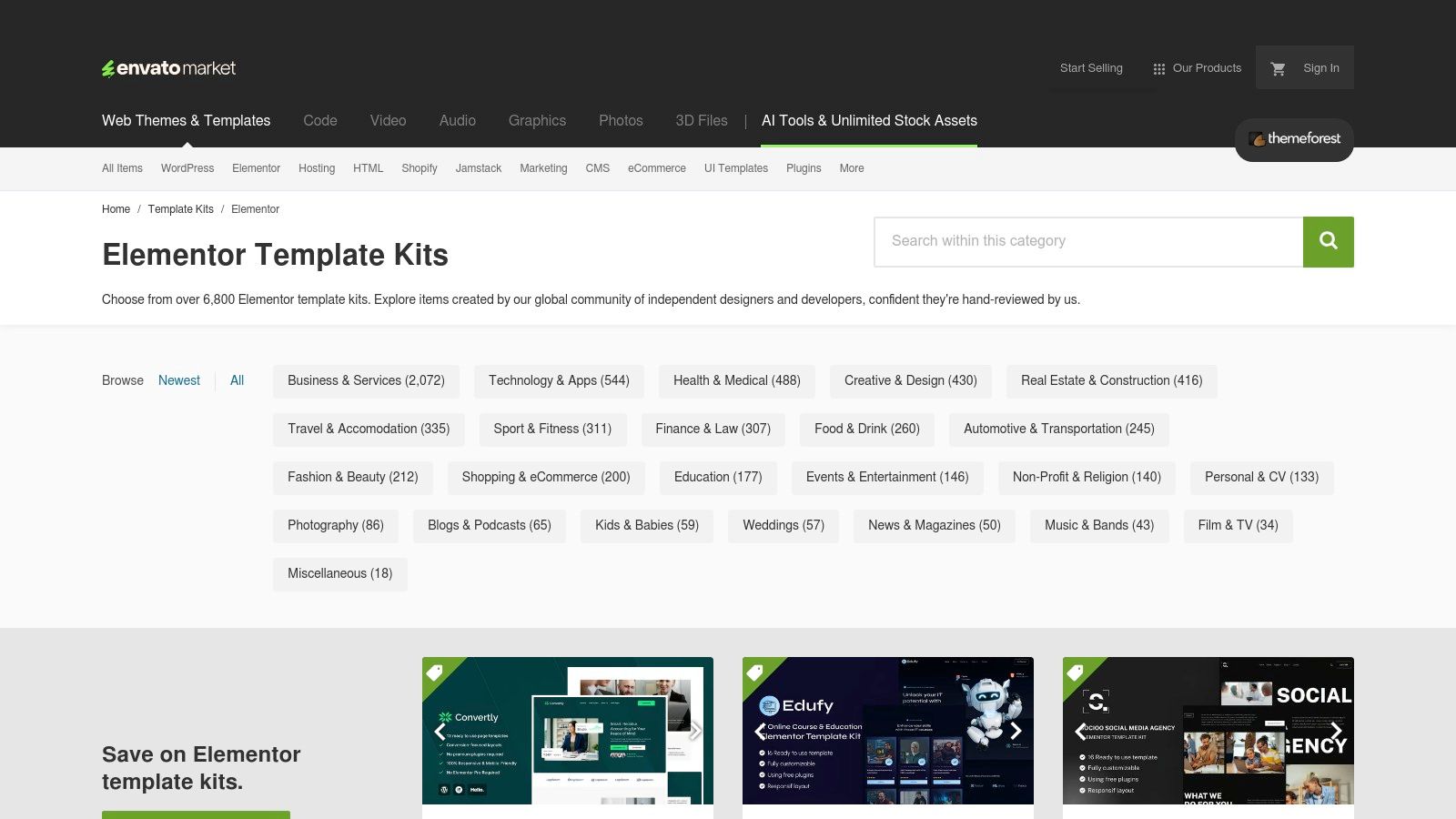Image resolution: width=1456 pixels, height=819 pixels.
Task: Select WordPress in the category navigation
Action: (x=187, y=168)
